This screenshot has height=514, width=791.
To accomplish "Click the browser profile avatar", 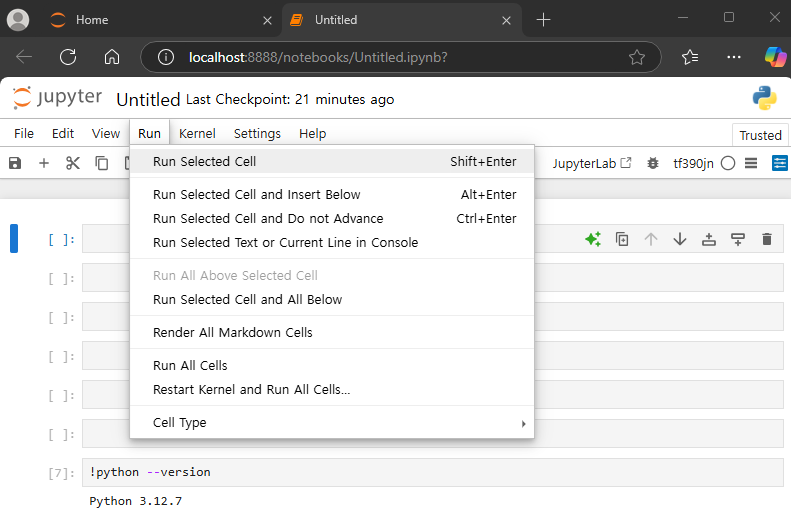I will (18, 20).
